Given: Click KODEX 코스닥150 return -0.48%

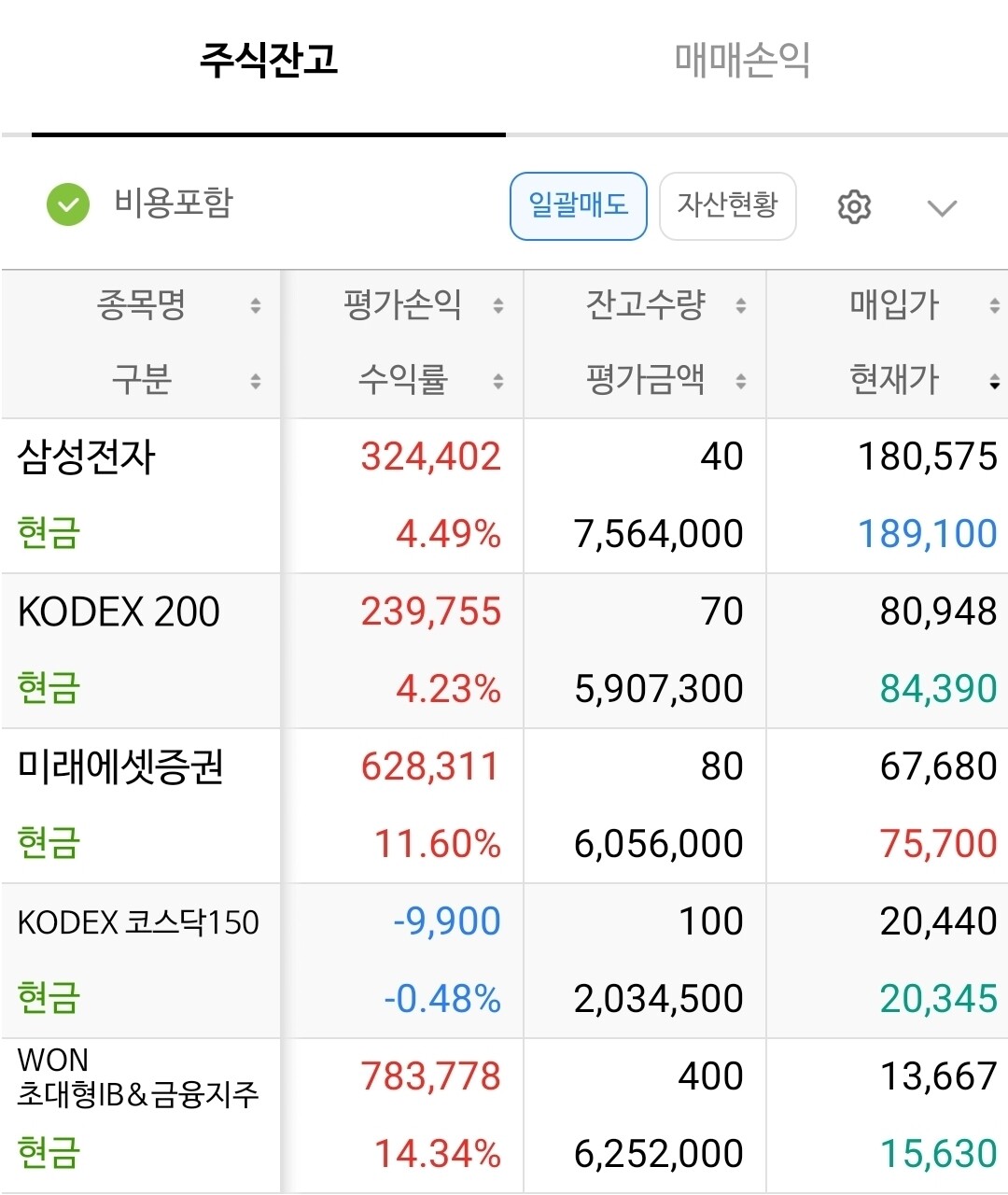Looking at the screenshot, I should coord(442,999).
